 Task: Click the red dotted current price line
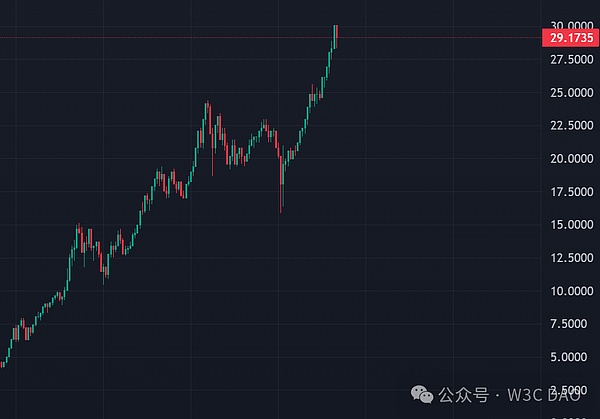coord(200,38)
